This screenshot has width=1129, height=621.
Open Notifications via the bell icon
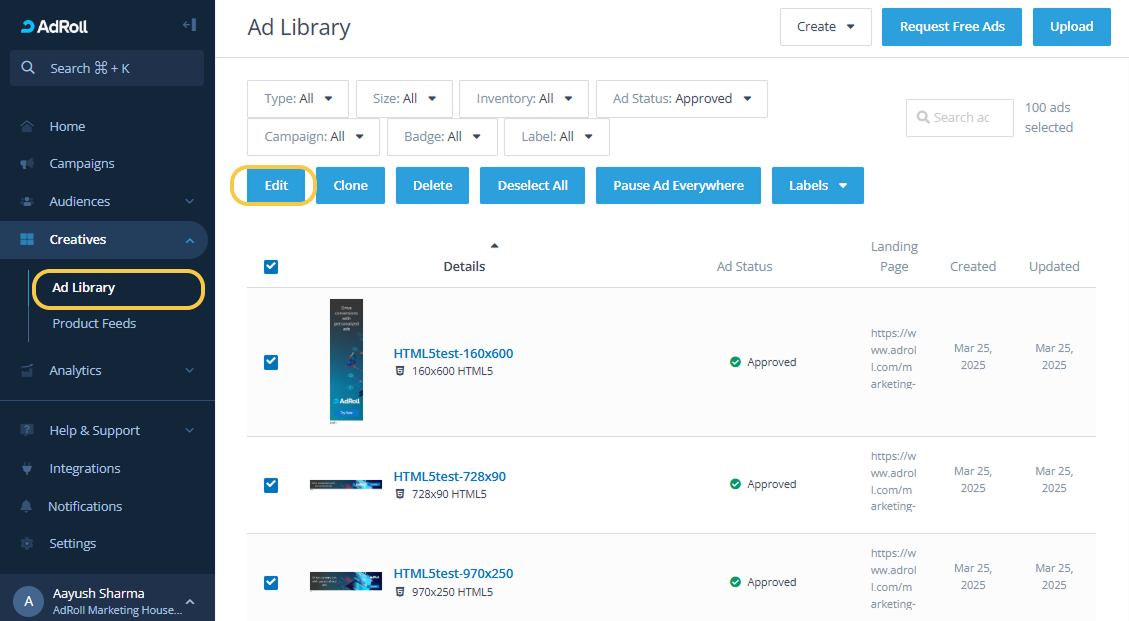28,507
